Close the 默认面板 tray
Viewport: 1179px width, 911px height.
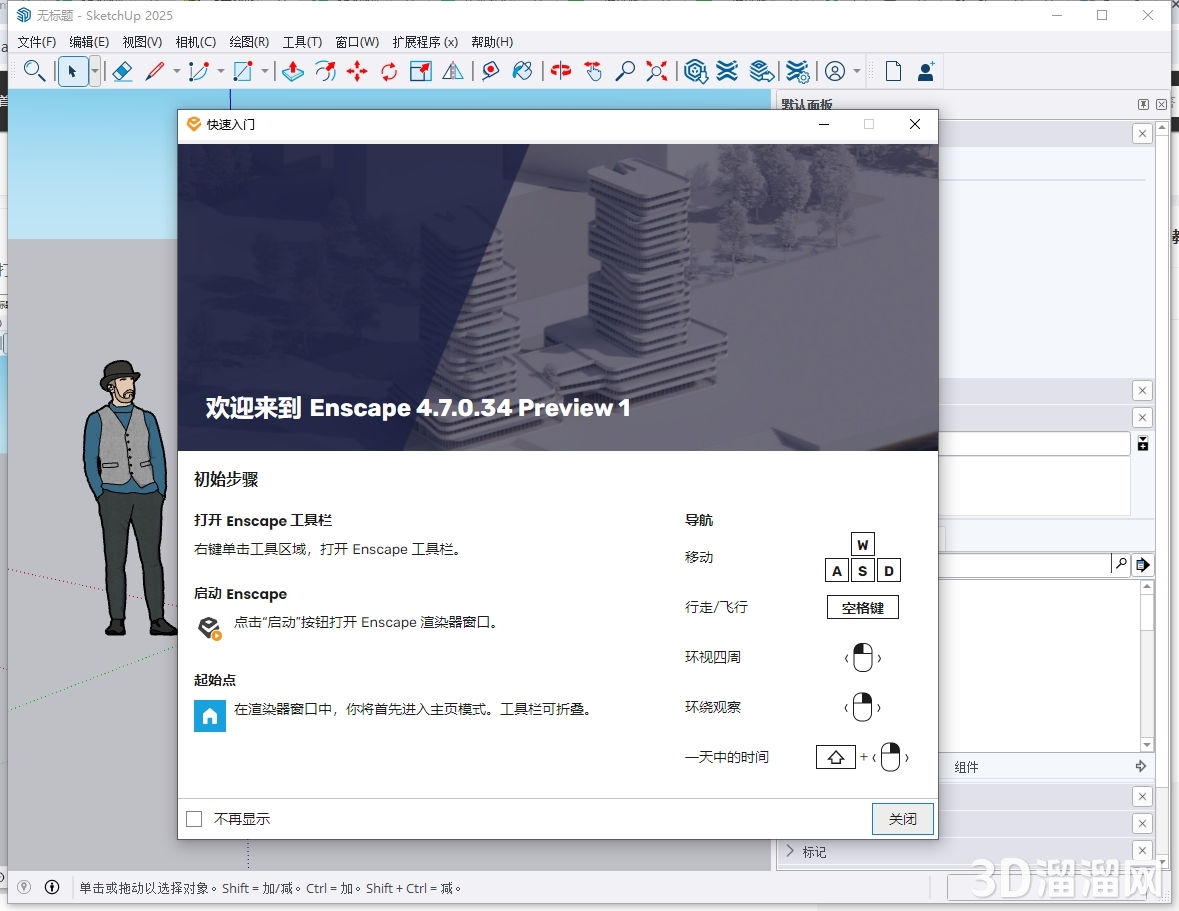click(1162, 104)
